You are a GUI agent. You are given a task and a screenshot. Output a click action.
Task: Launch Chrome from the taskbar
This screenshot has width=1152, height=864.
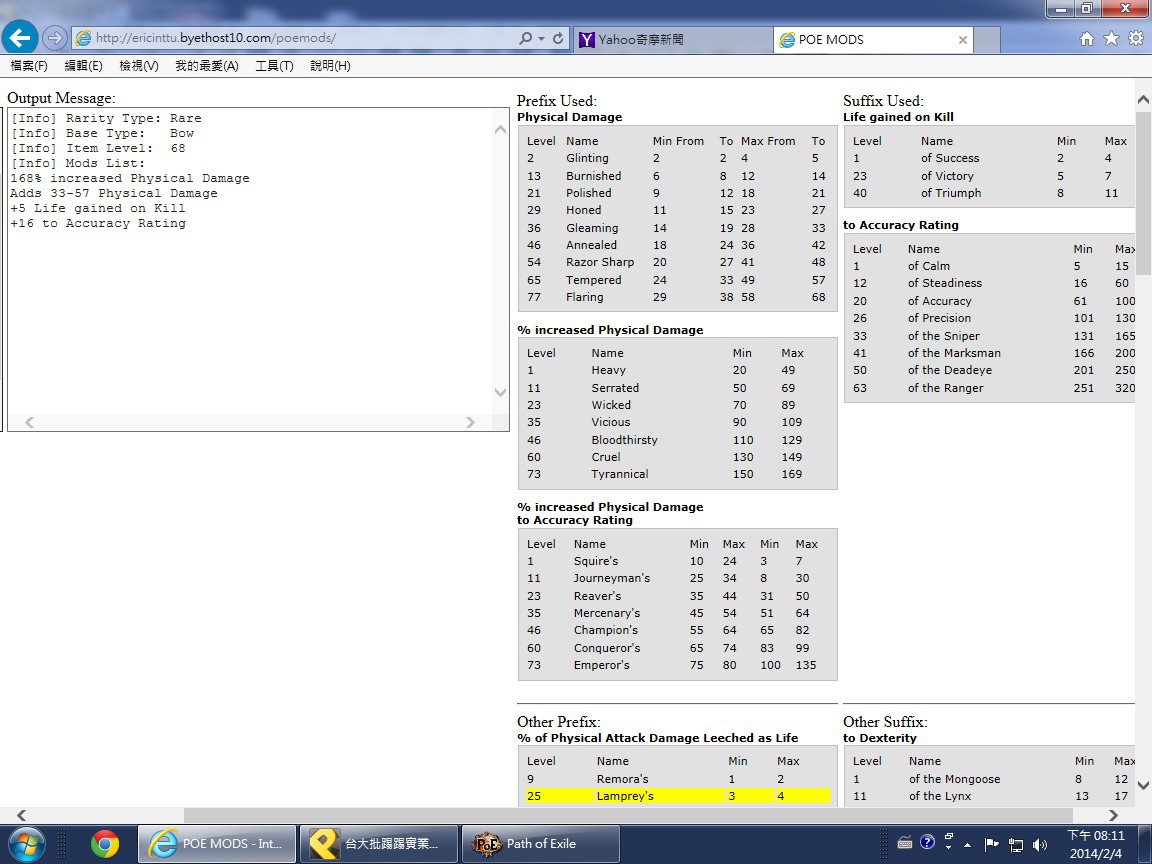(105, 844)
